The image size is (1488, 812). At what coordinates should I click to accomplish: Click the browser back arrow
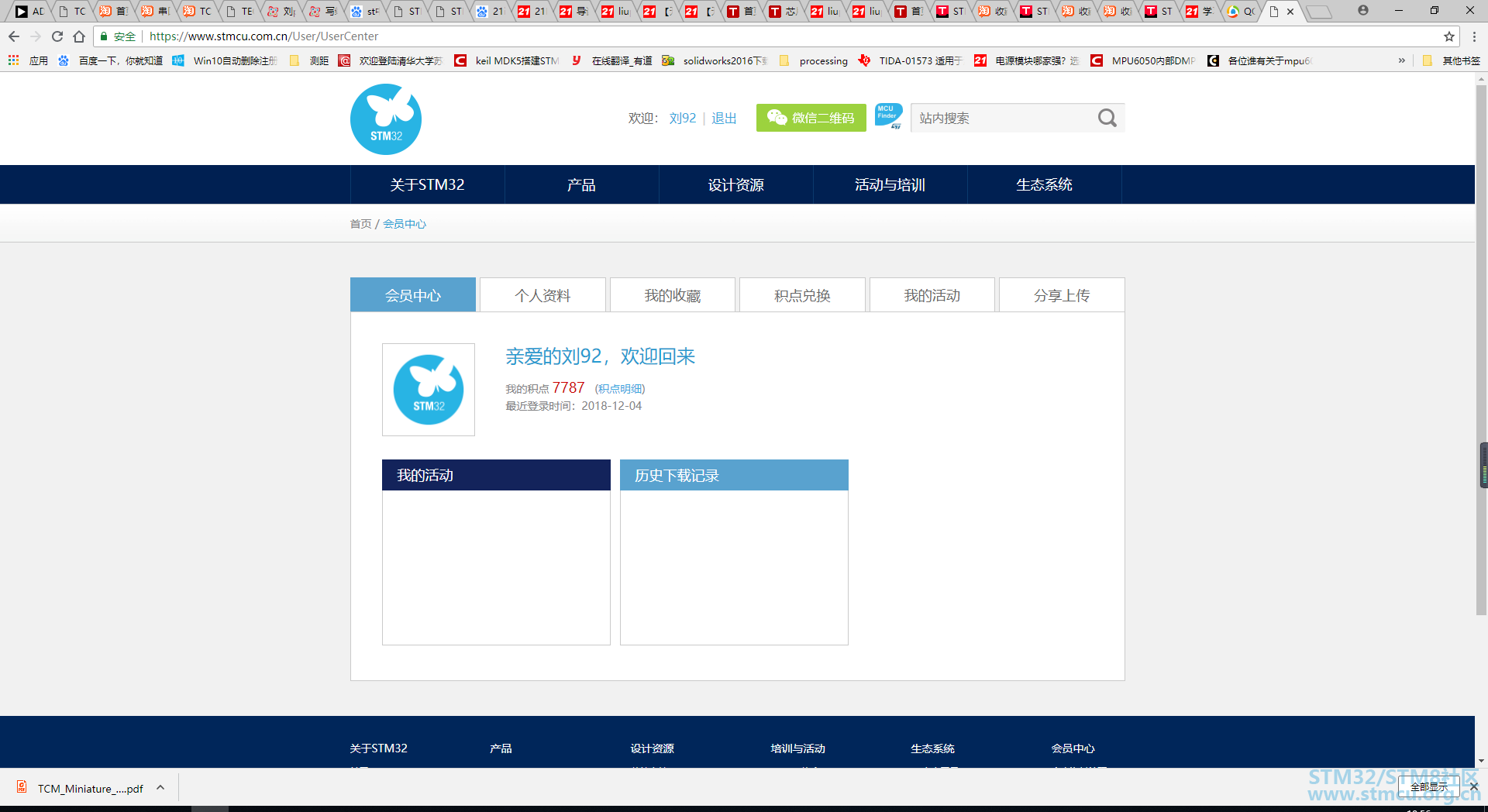[14, 36]
